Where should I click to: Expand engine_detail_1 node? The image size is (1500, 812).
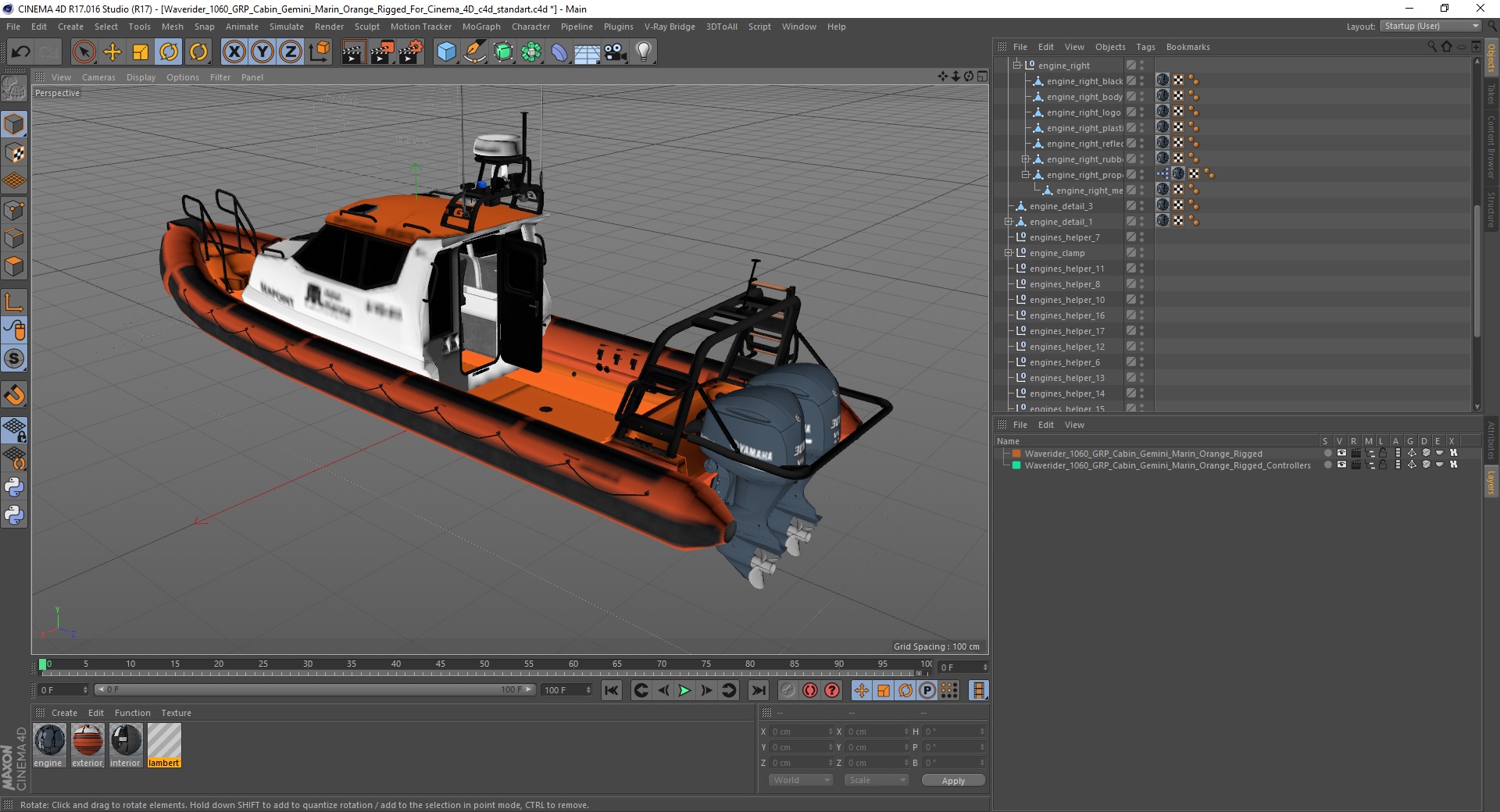(x=1009, y=222)
